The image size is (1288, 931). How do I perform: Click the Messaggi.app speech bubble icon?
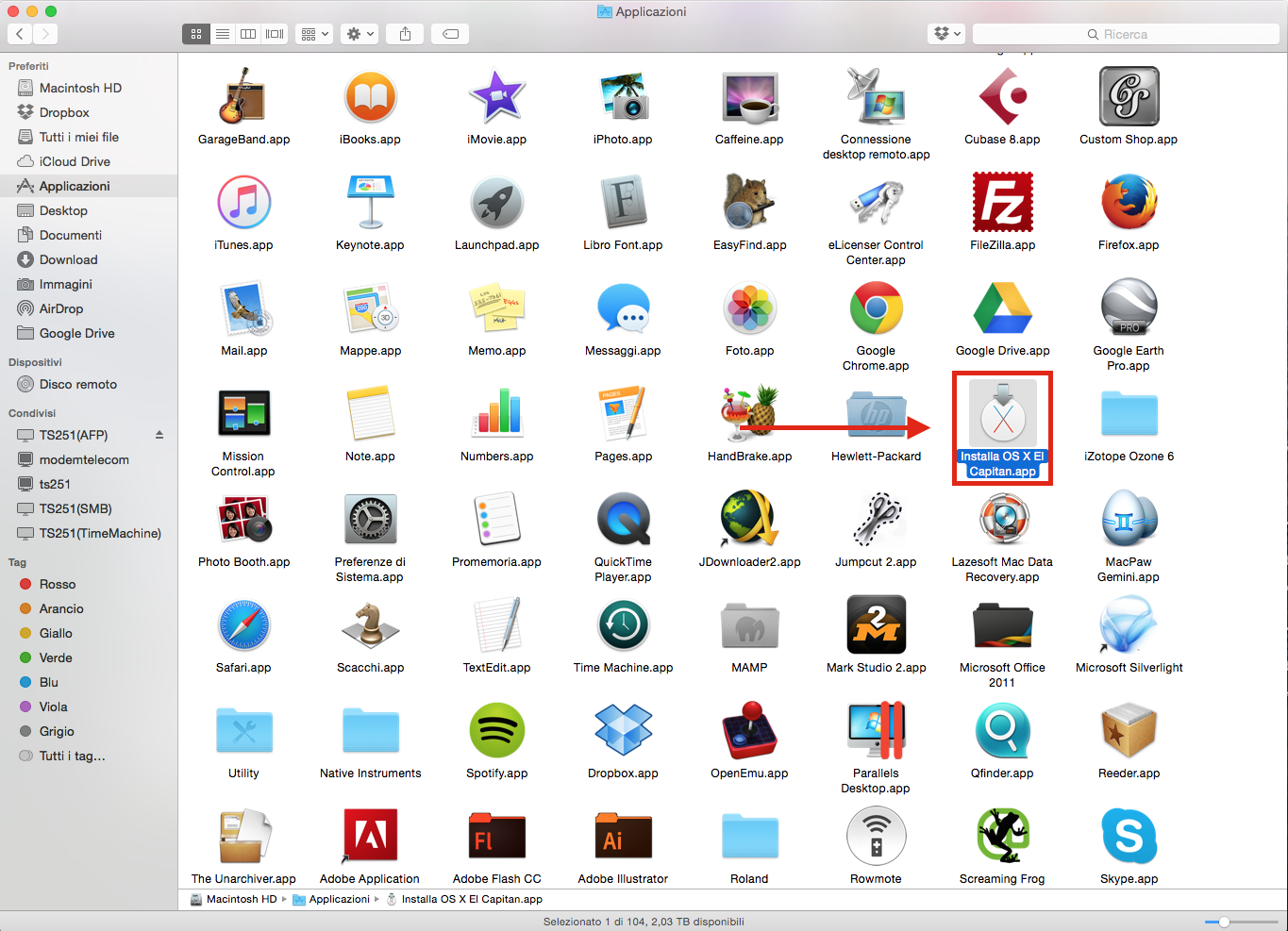click(x=623, y=308)
